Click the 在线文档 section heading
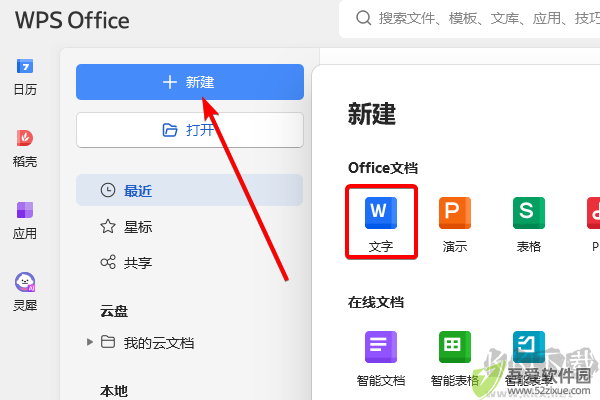Image resolution: width=600 pixels, height=400 pixels. [x=376, y=302]
